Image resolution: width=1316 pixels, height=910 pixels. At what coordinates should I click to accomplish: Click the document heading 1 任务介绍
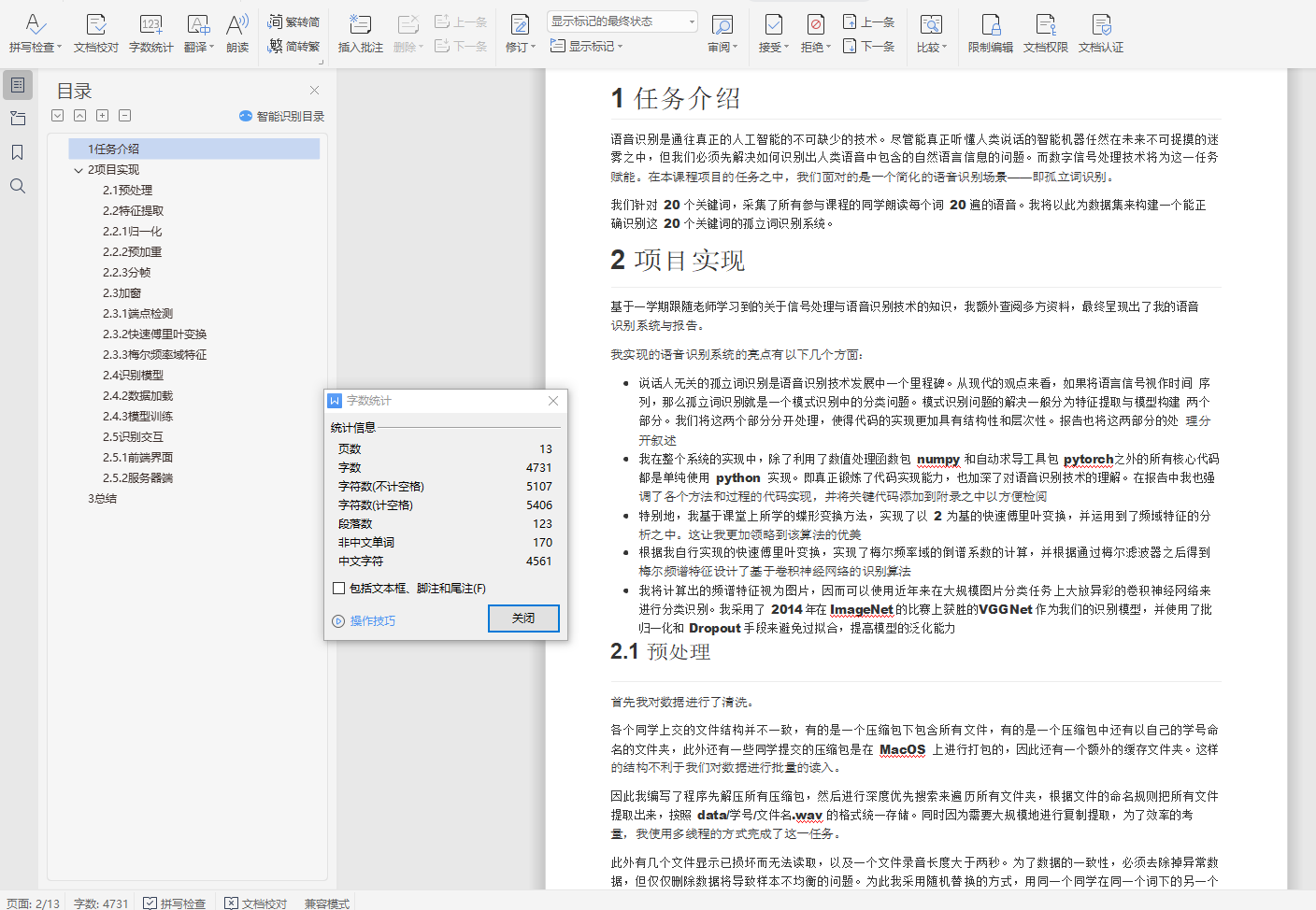(x=676, y=98)
